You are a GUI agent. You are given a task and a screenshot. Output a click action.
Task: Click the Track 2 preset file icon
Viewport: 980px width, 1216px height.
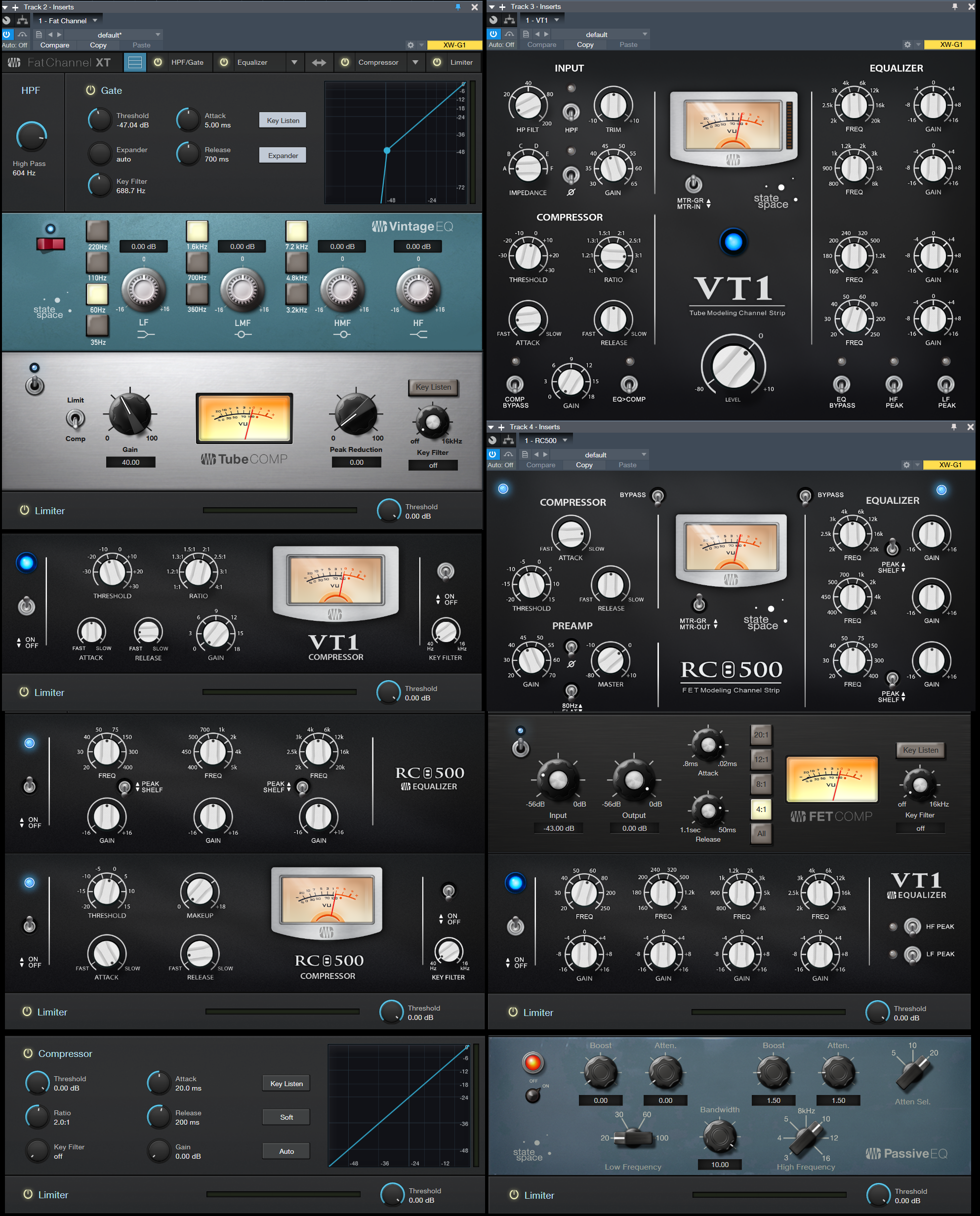39,35
